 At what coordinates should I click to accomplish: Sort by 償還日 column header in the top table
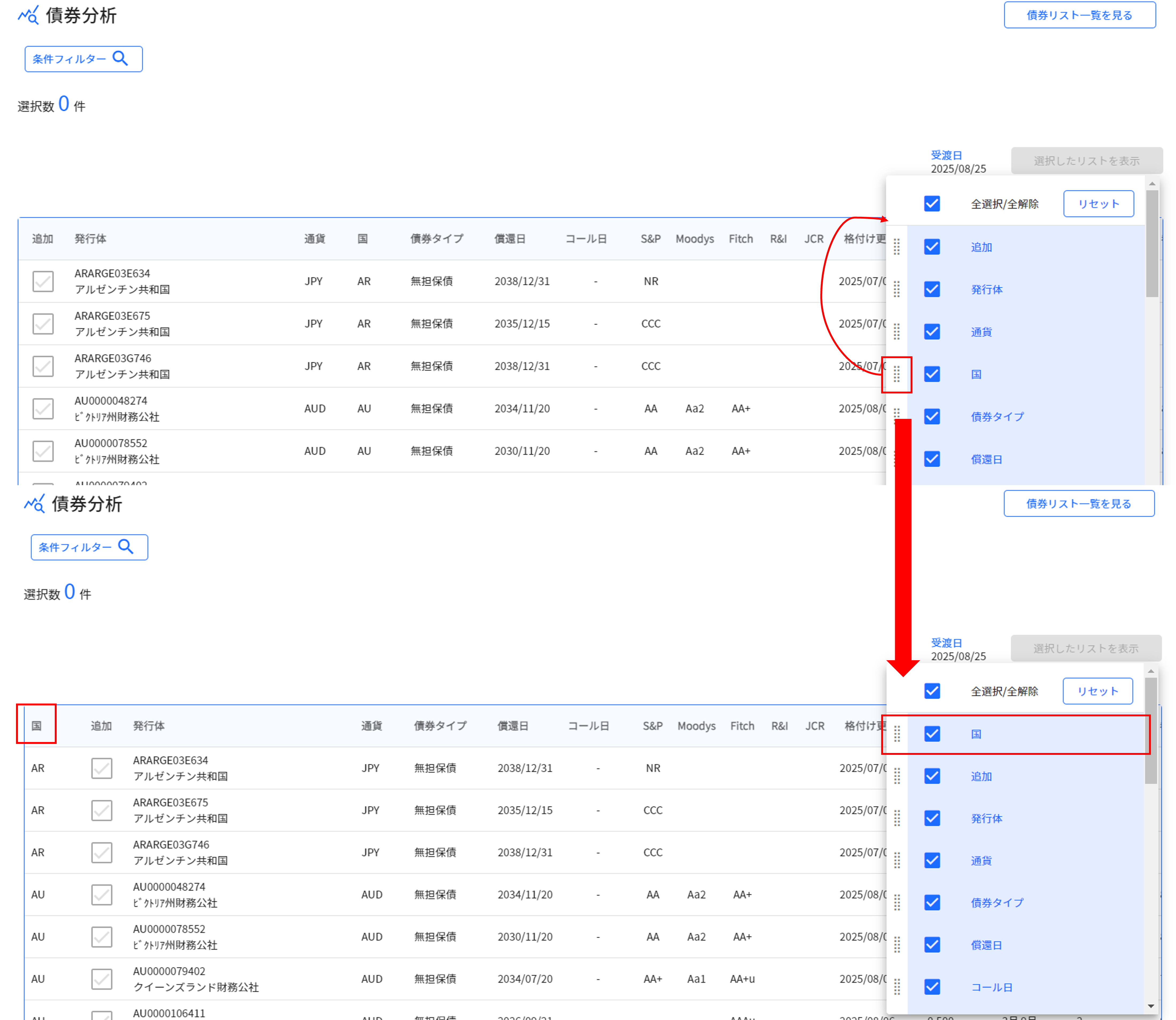click(x=509, y=239)
